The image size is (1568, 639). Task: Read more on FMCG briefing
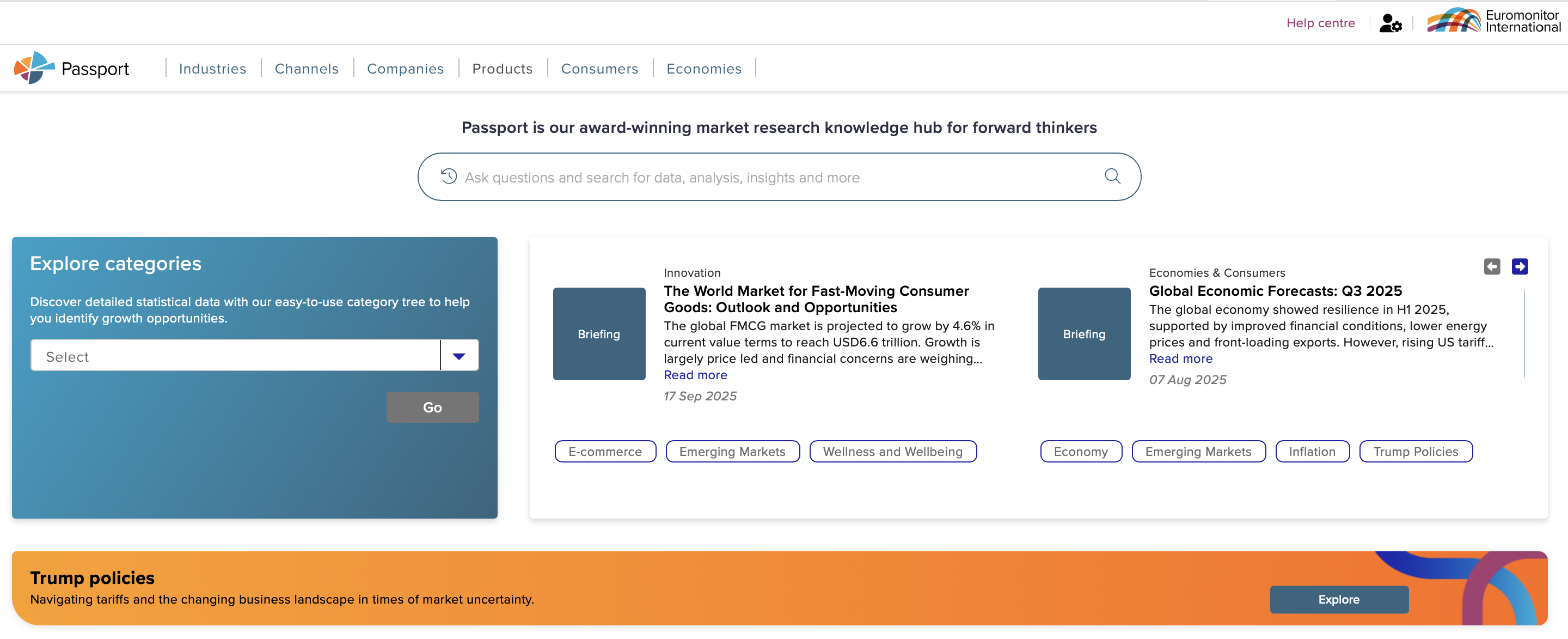click(695, 375)
